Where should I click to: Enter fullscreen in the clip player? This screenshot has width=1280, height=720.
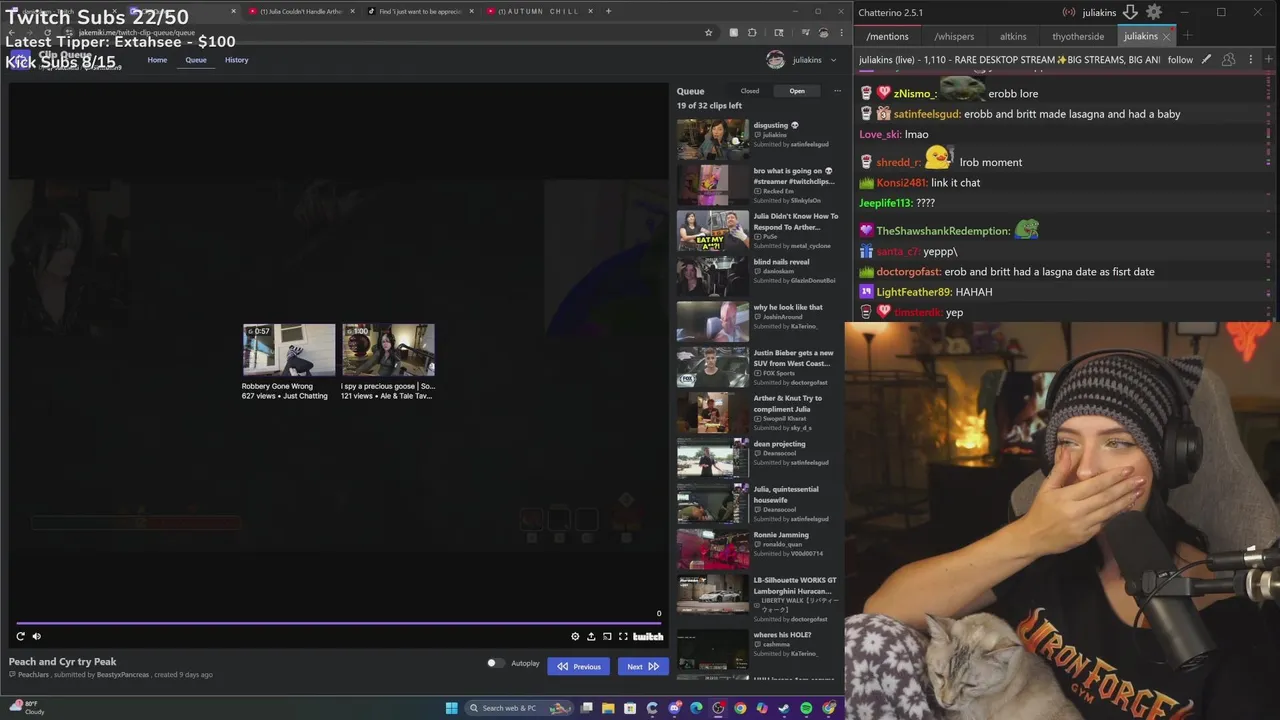click(x=623, y=636)
